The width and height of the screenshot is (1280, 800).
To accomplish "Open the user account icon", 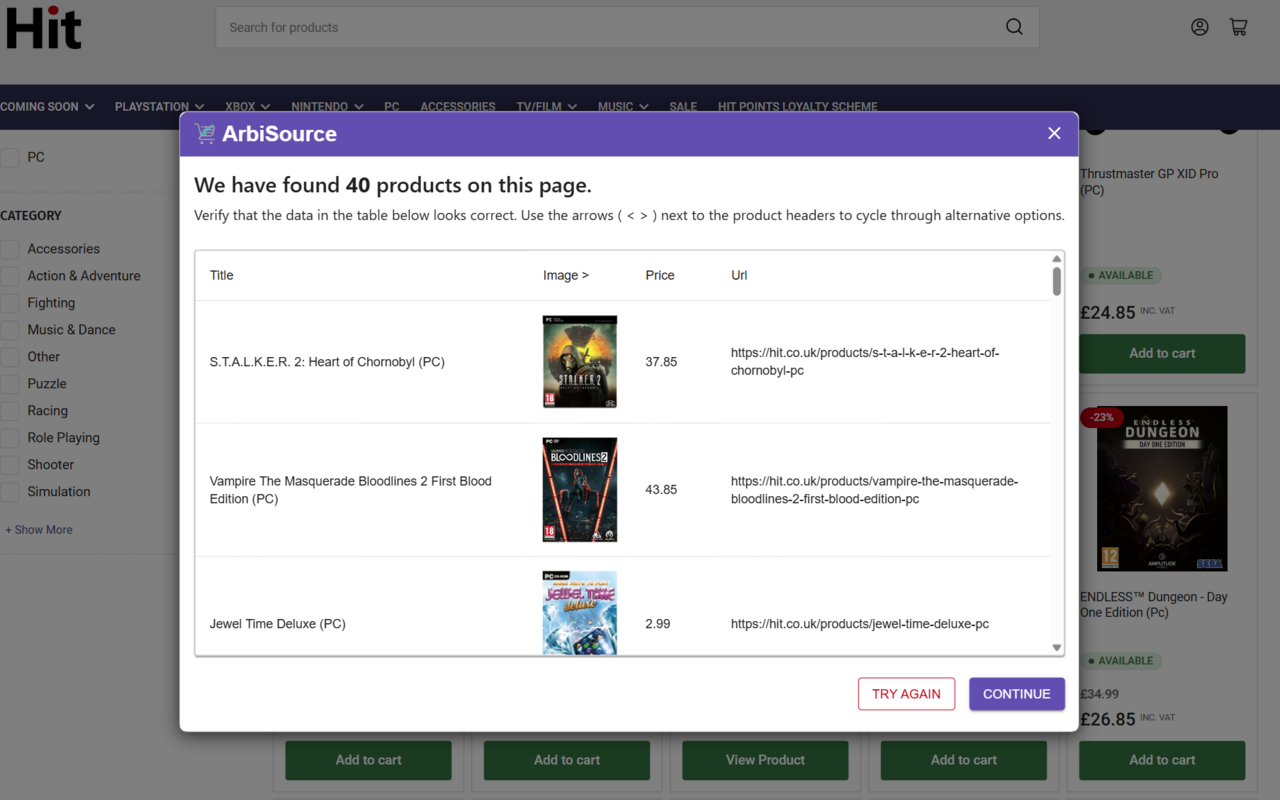I will coord(1200,27).
